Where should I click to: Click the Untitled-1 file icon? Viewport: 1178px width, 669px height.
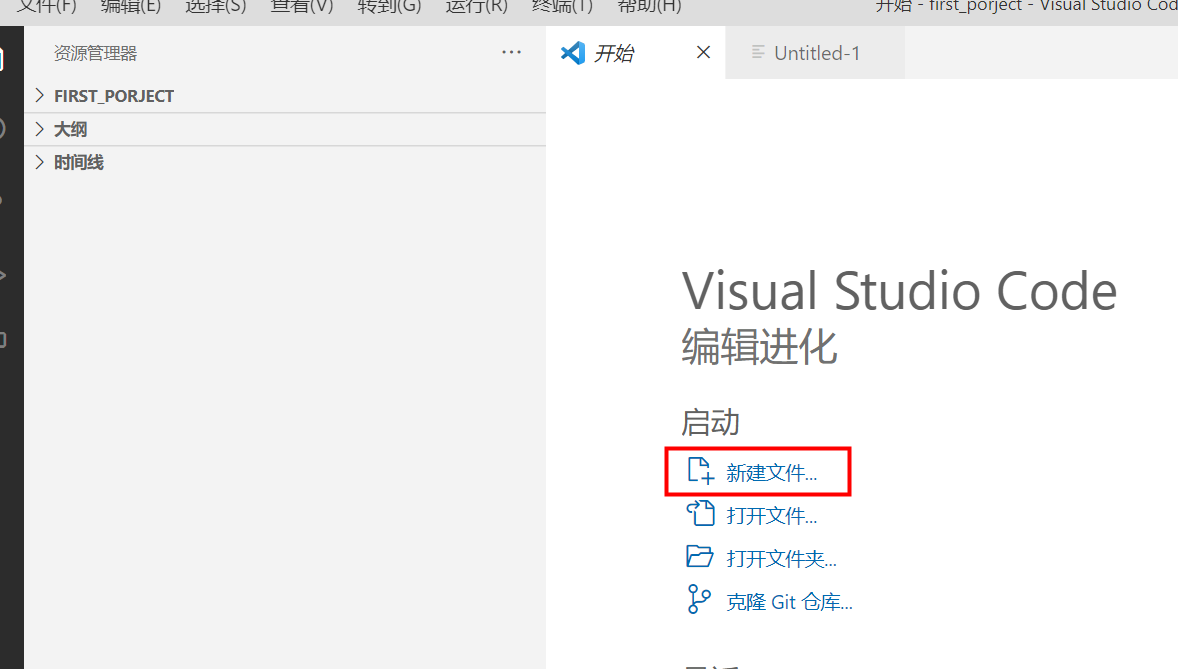pyautogui.click(x=758, y=53)
